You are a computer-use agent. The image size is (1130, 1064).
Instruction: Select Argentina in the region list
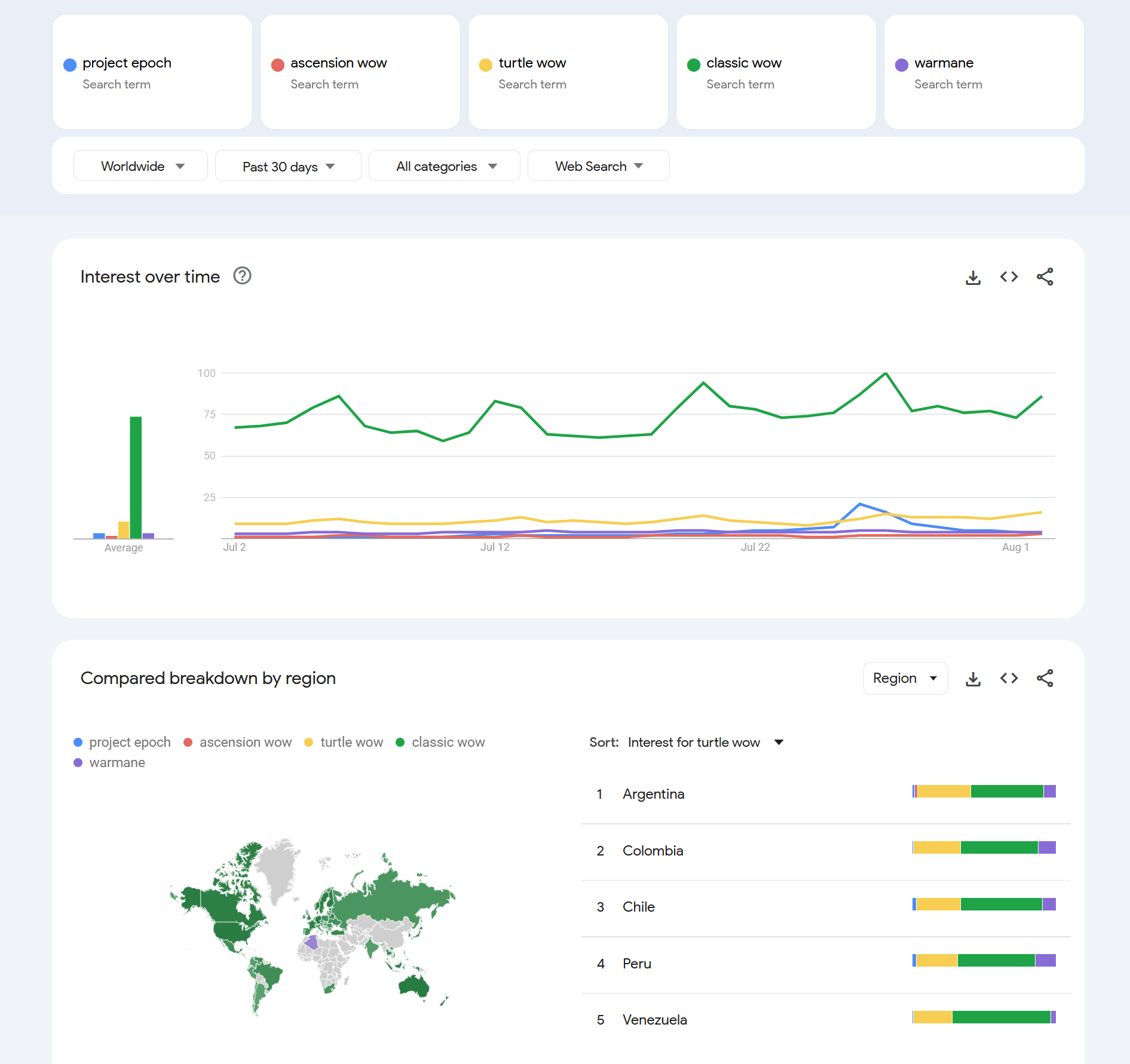825,794
